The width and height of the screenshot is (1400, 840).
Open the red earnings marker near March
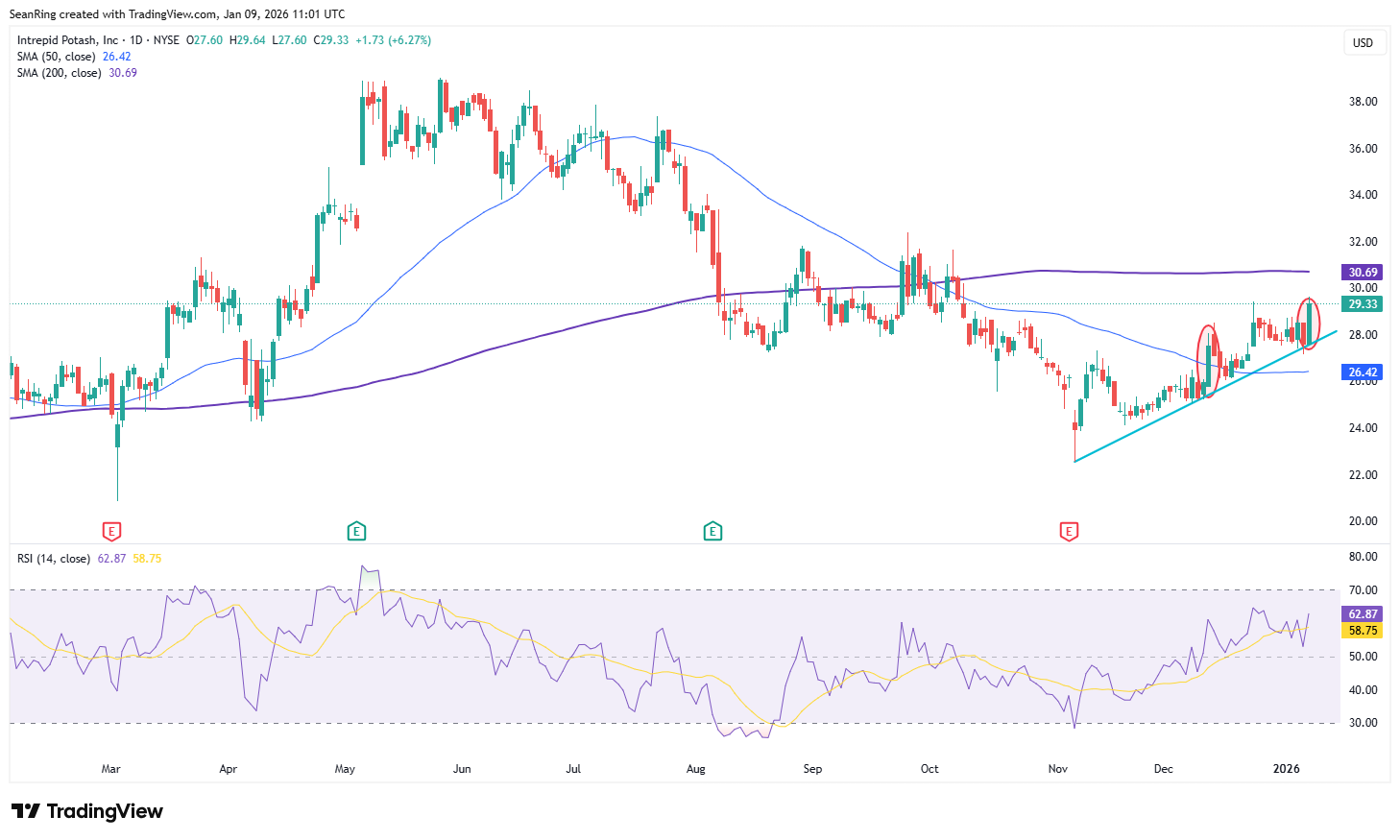(111, 531)
